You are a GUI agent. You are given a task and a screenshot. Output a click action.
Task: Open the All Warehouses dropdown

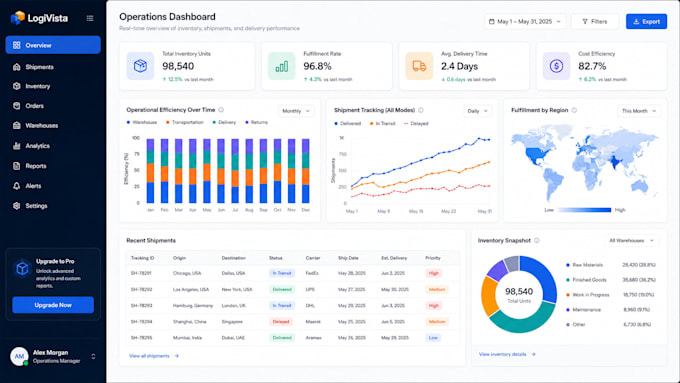[x=632, y=240]
